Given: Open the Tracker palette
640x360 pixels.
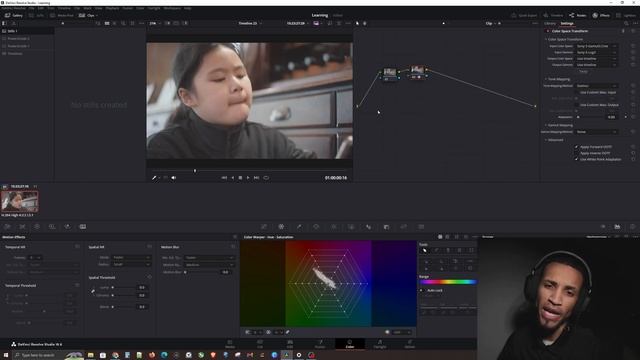Looking at the screenshot, I should [x=333, y=227].
